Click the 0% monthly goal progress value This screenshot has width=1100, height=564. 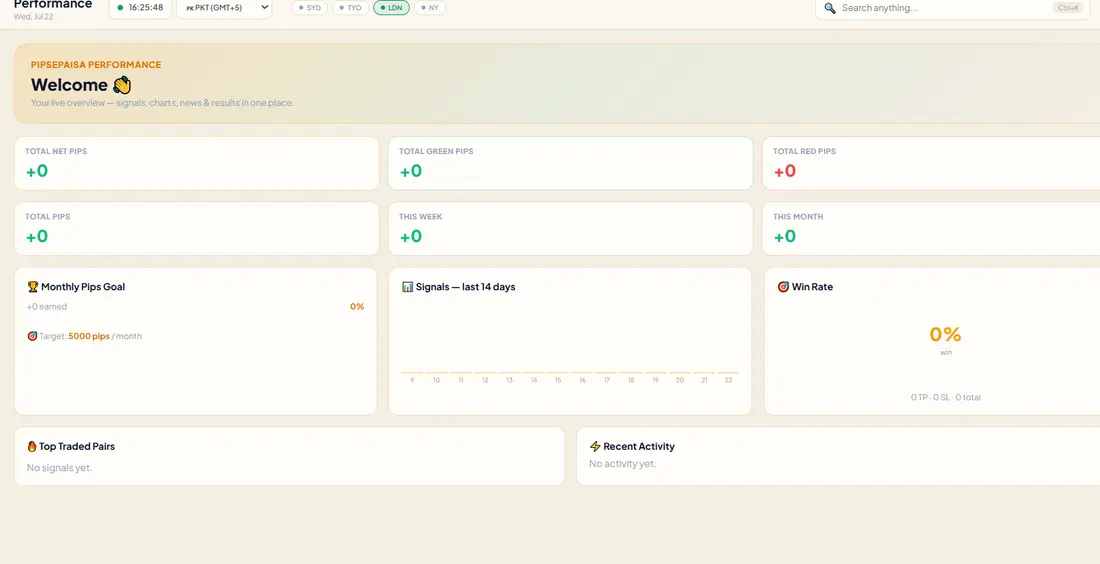pos(357,307)
